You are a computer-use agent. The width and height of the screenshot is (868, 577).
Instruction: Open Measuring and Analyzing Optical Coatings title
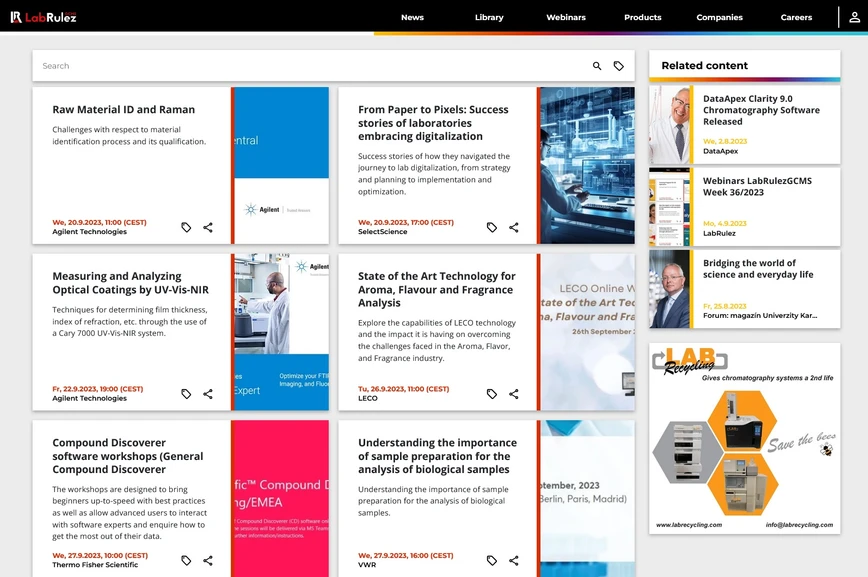tap(131, 283)
